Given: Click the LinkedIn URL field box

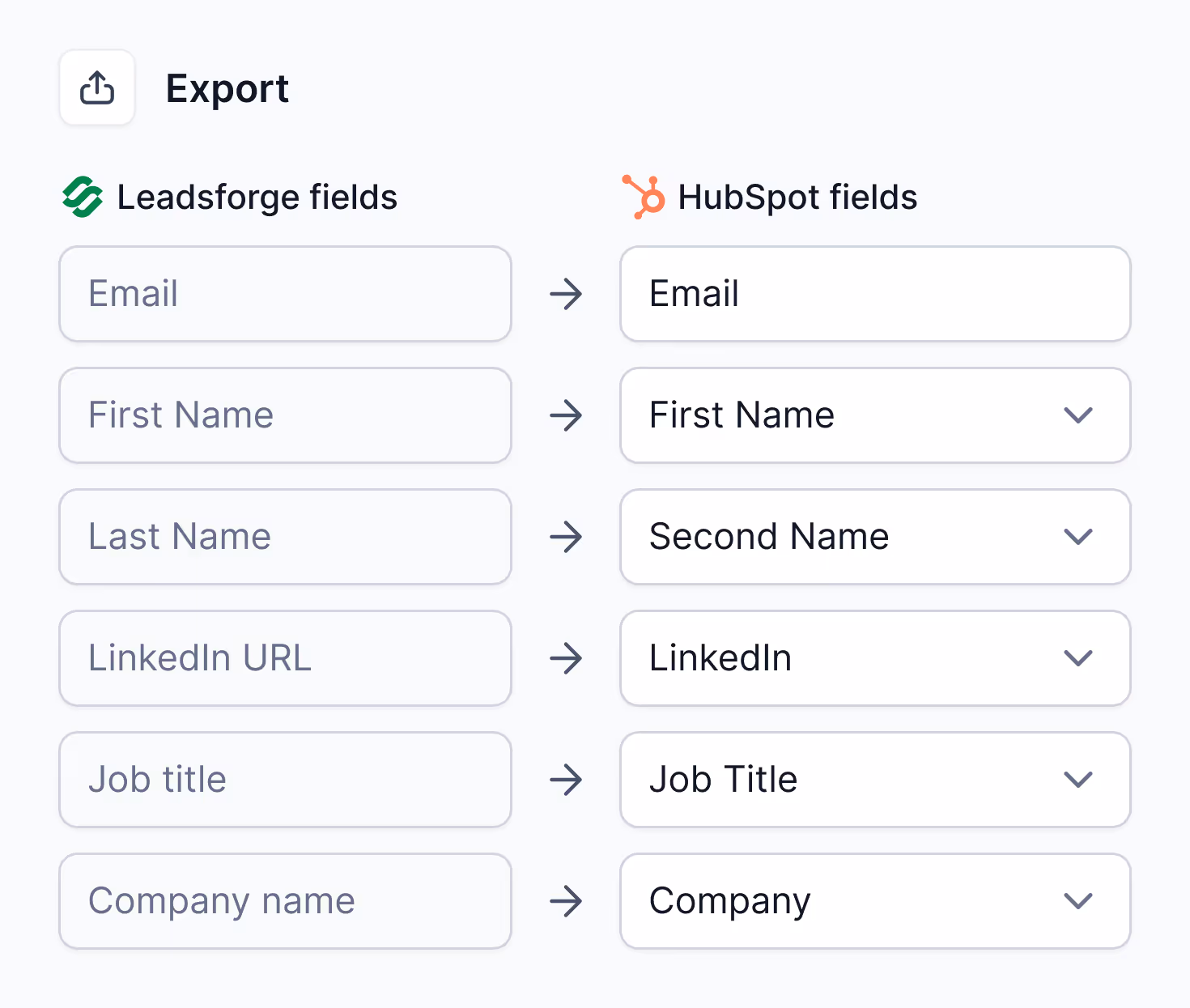Looking at the screenshot, I should [x=286, y=658].
